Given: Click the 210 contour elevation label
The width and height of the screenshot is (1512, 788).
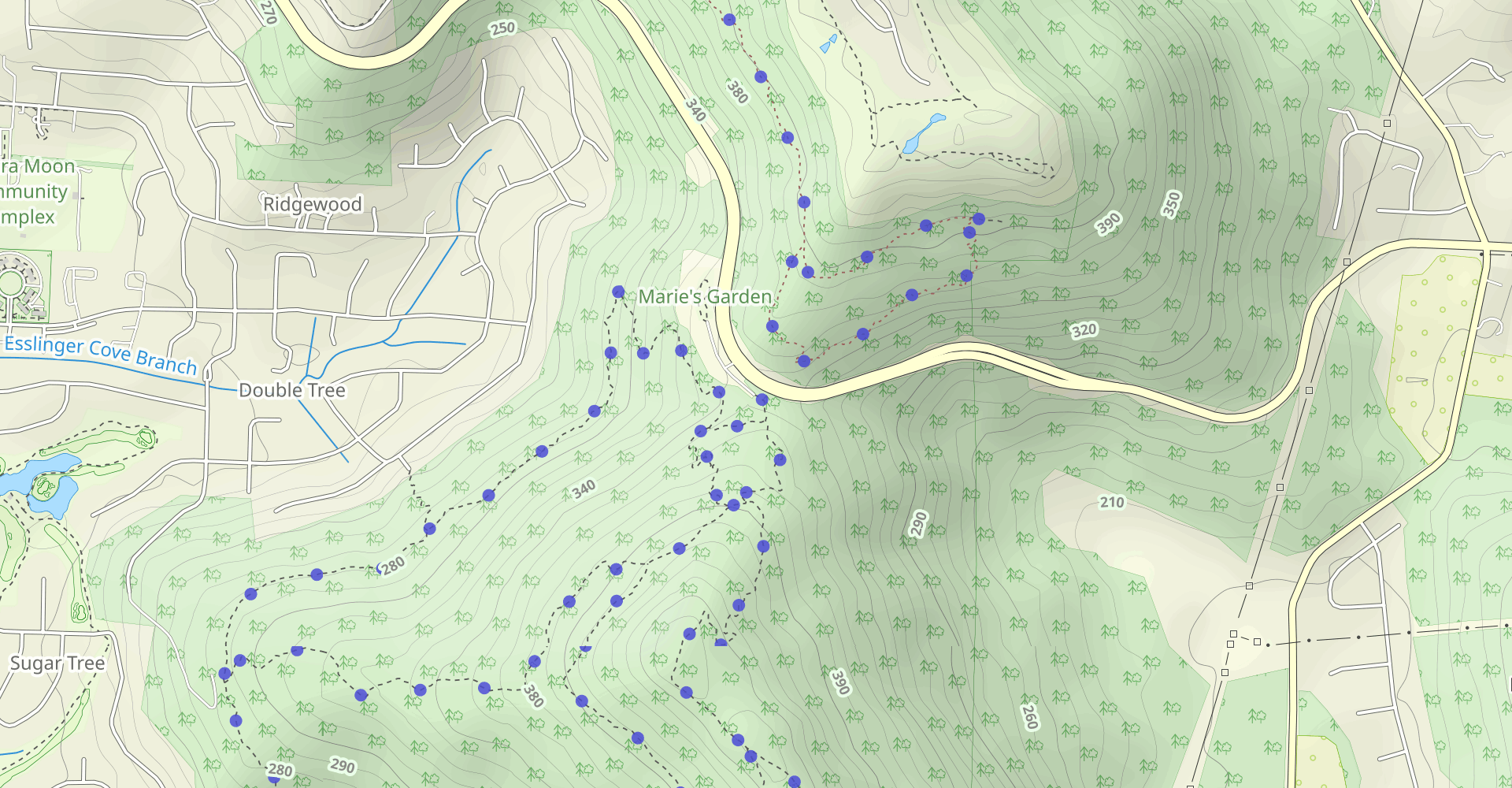Looking at the screenshot, I should [x=1112, y=502].
